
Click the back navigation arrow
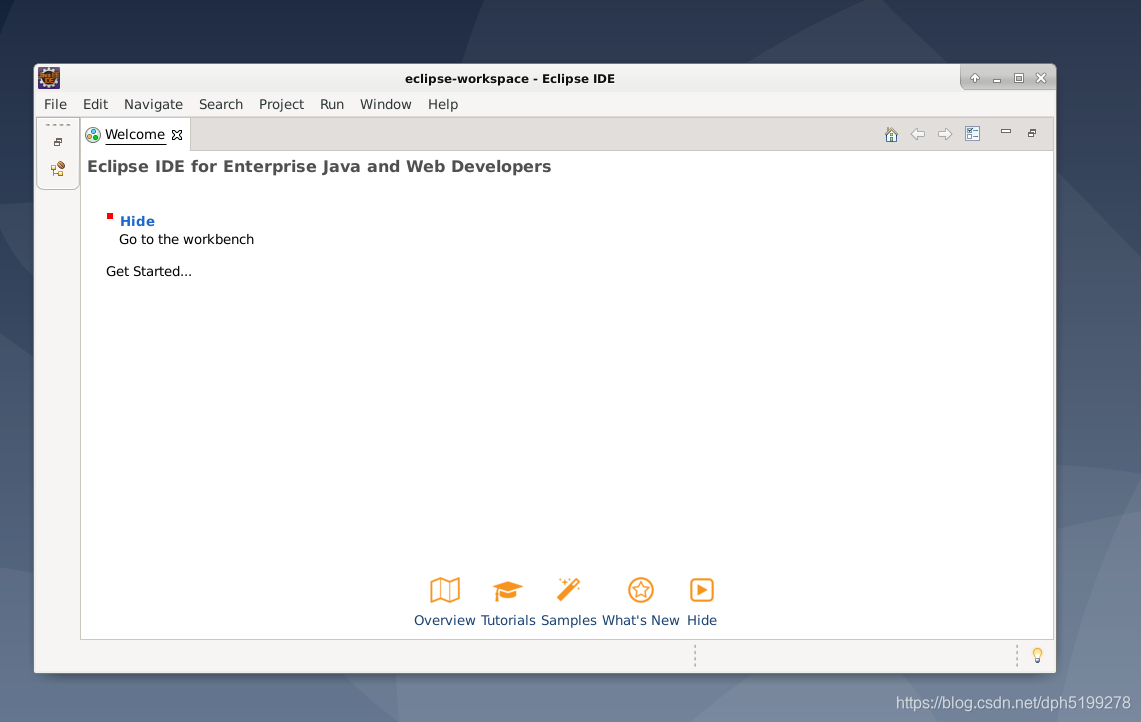[918, 133]
